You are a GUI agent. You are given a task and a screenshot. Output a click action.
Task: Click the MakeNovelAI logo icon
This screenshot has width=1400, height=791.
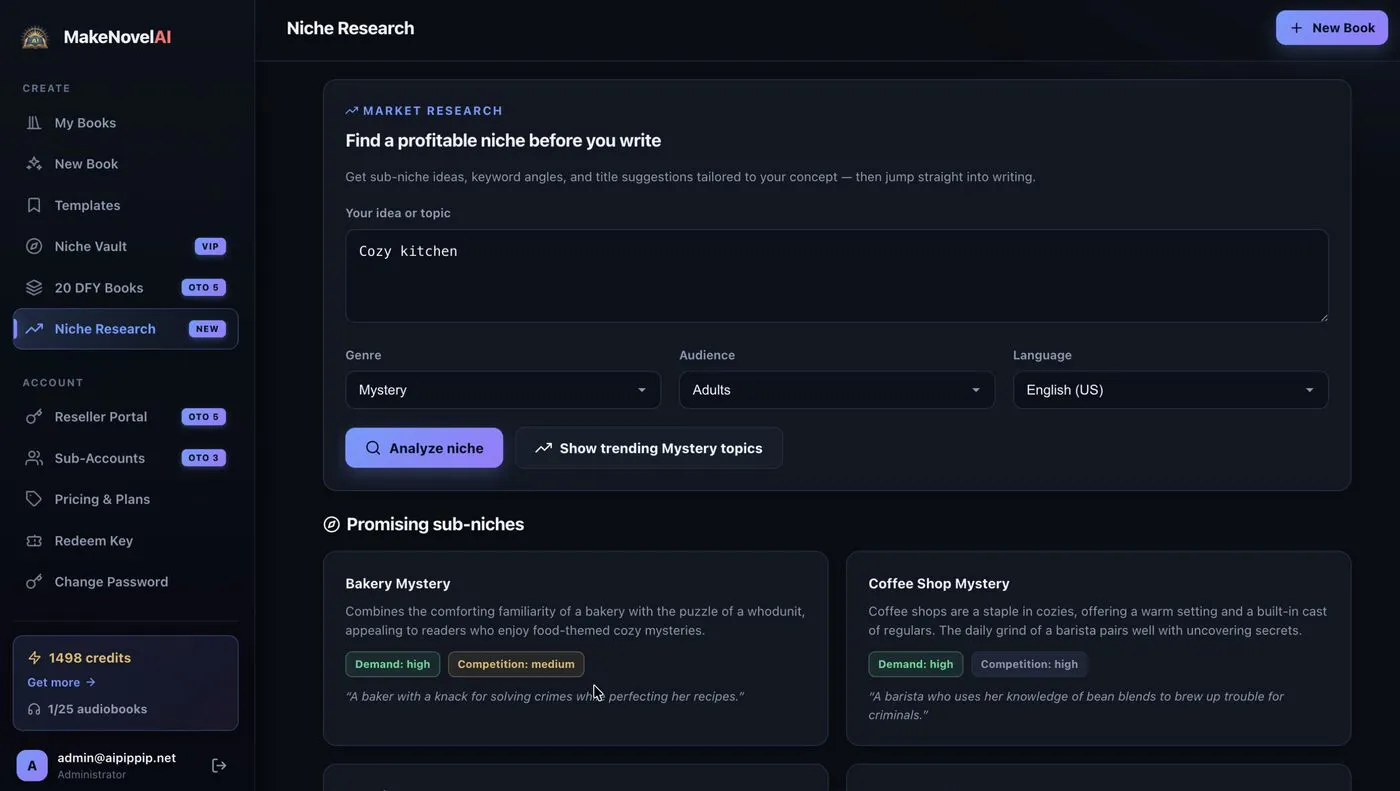coord(35,37)
